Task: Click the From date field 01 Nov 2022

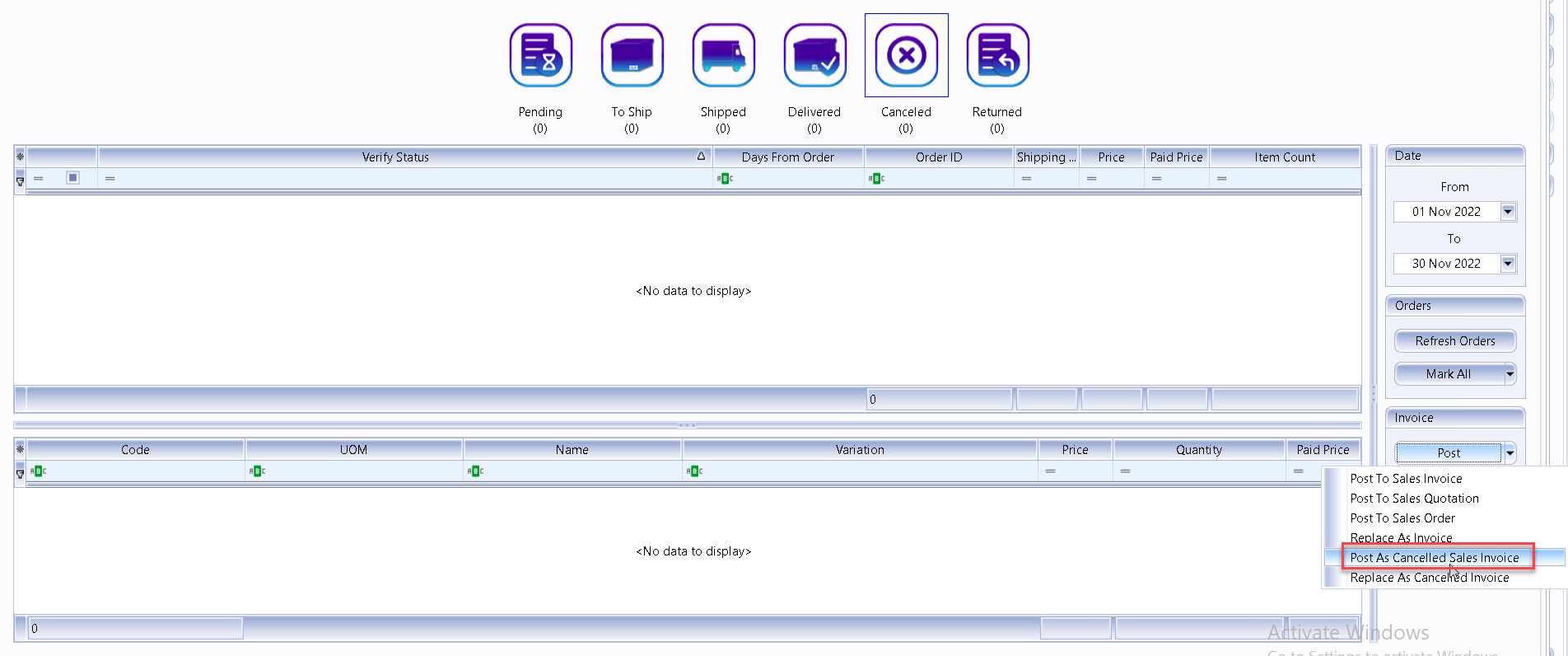Action: 1445,212
